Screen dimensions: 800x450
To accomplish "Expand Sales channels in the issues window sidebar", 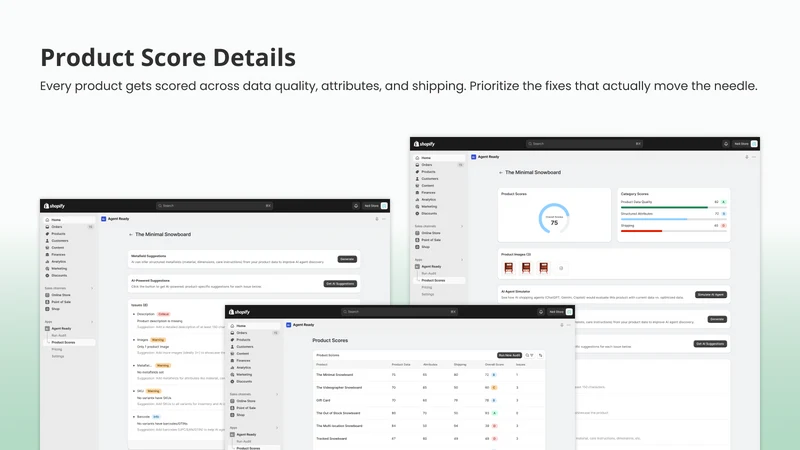I will (x=92, y=288).
